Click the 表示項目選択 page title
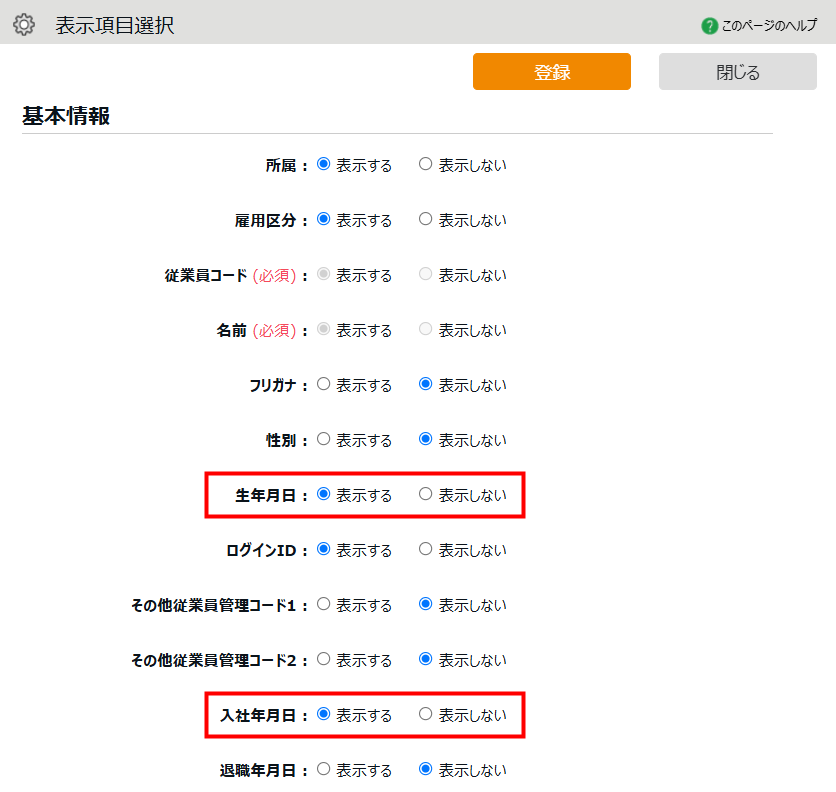This screenshot has width=836, height=792. (115, 26)
